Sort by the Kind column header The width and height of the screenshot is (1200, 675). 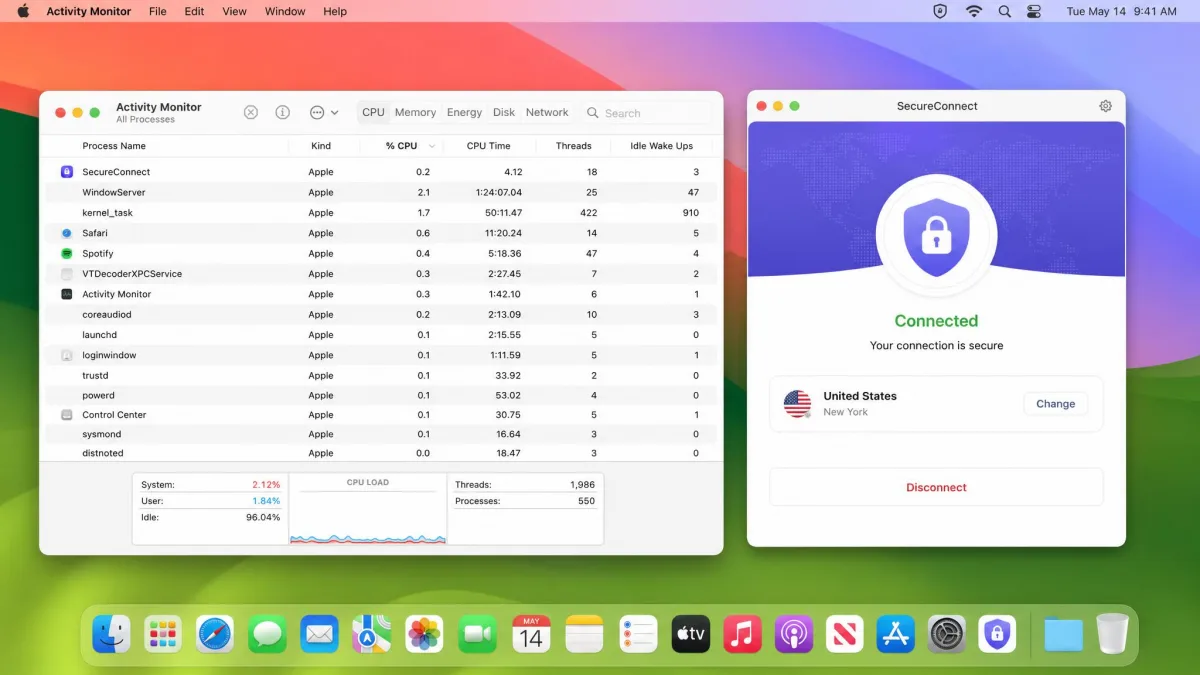coord(321,146)
